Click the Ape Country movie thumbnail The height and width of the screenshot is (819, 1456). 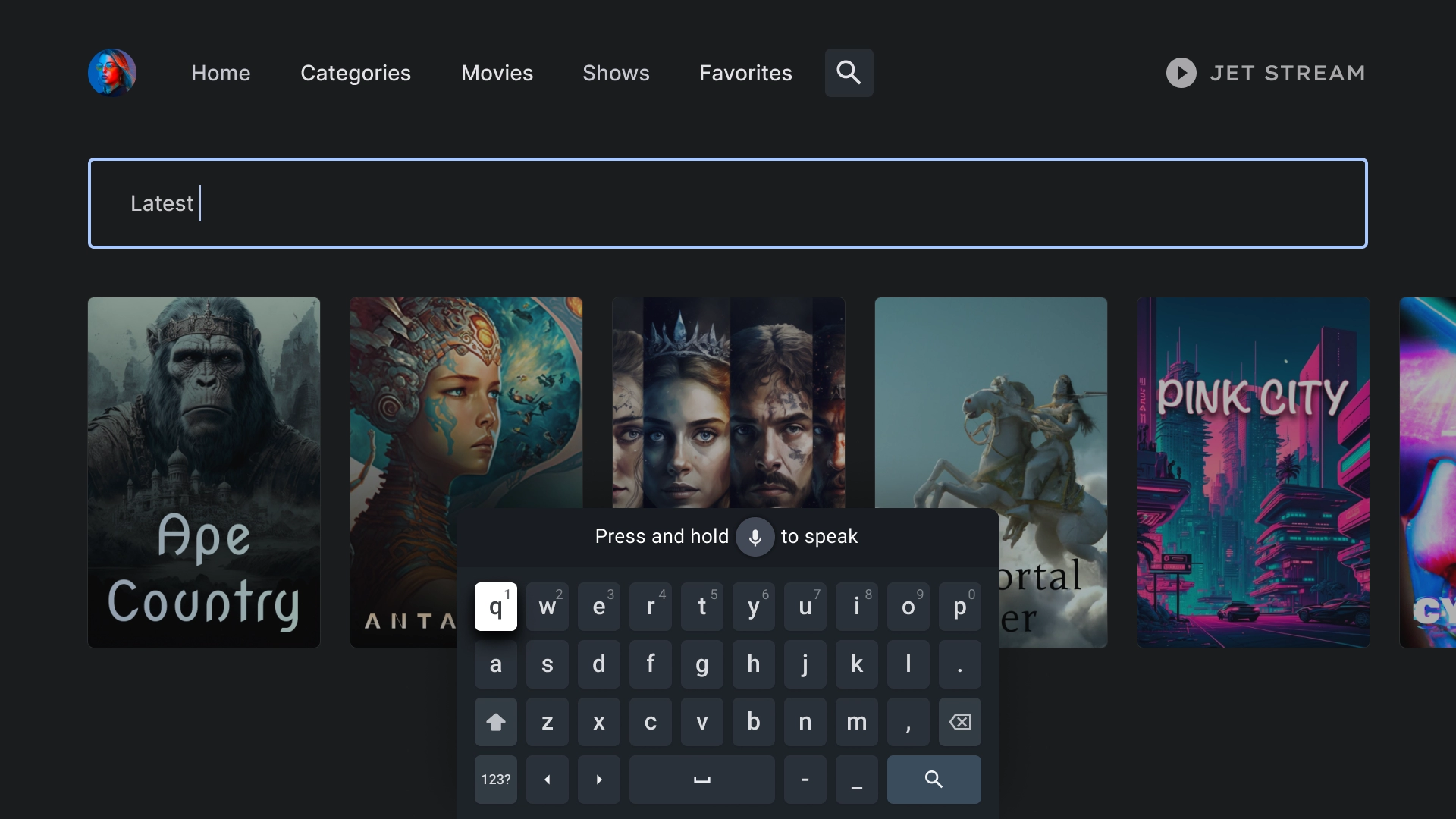[203, 471]
